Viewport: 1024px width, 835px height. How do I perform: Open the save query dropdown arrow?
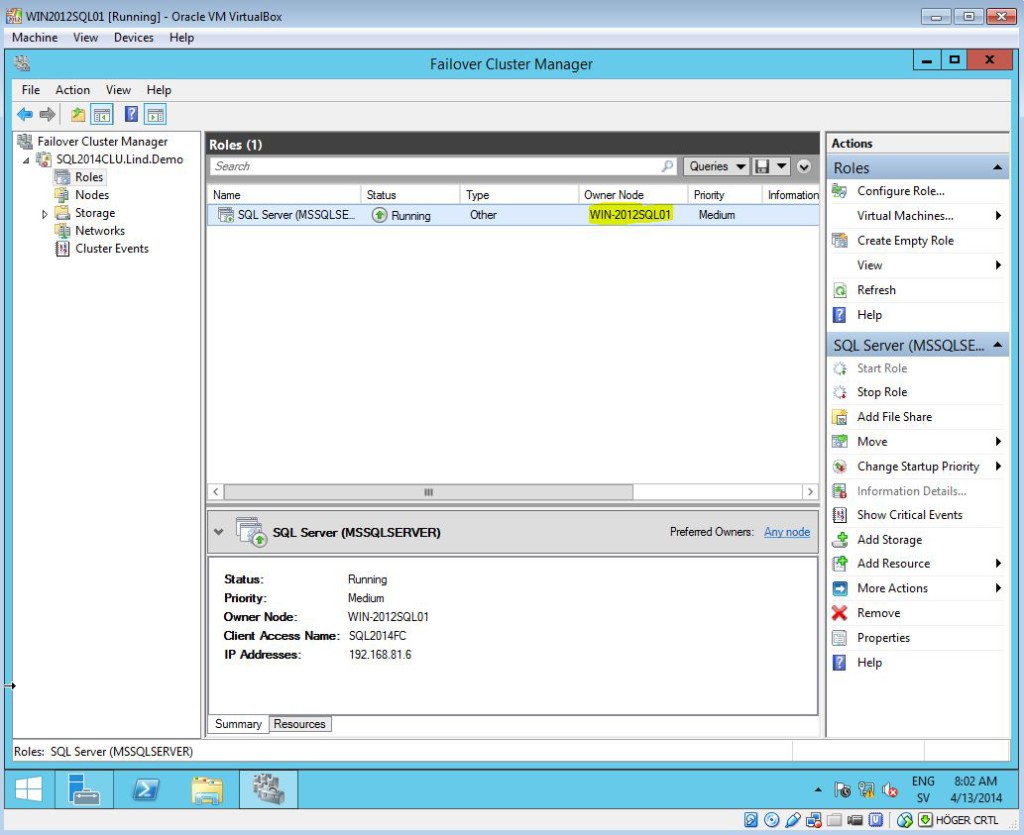pos(782,166)
